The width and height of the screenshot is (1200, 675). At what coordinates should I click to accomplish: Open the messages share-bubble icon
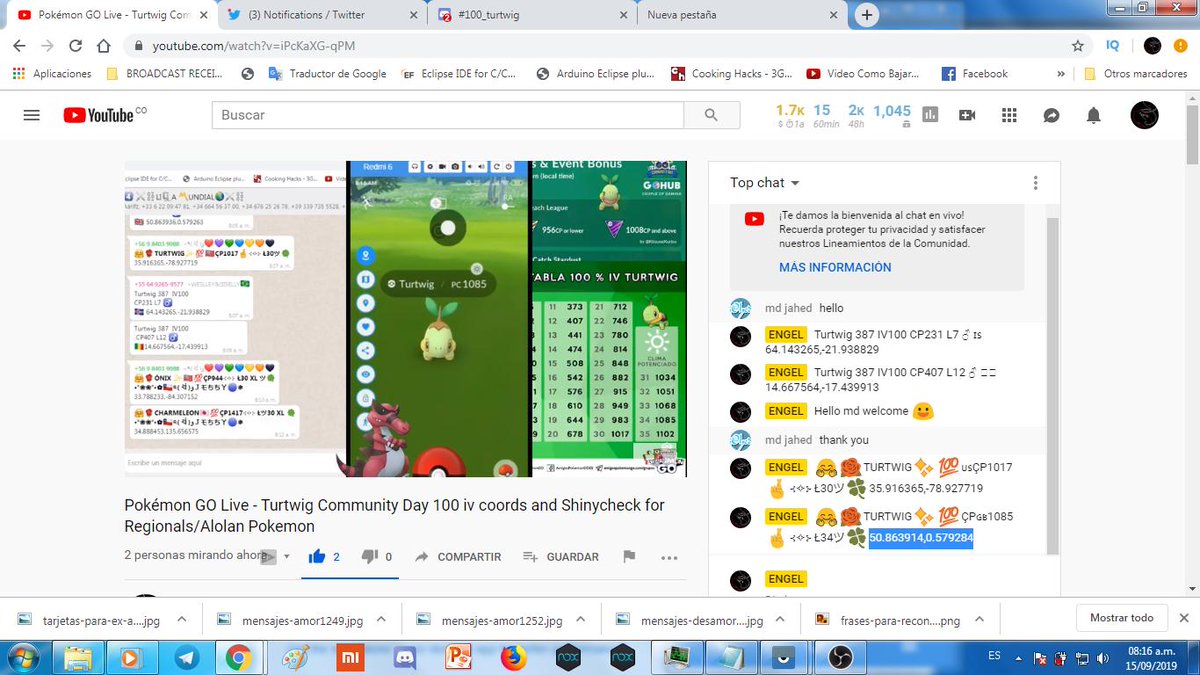point(1051,115)
